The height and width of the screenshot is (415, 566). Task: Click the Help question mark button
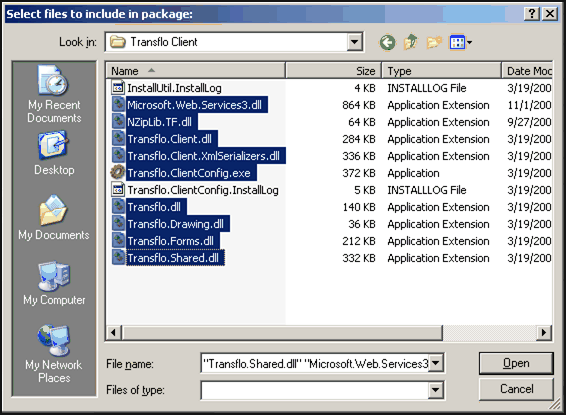coord(532,14)
